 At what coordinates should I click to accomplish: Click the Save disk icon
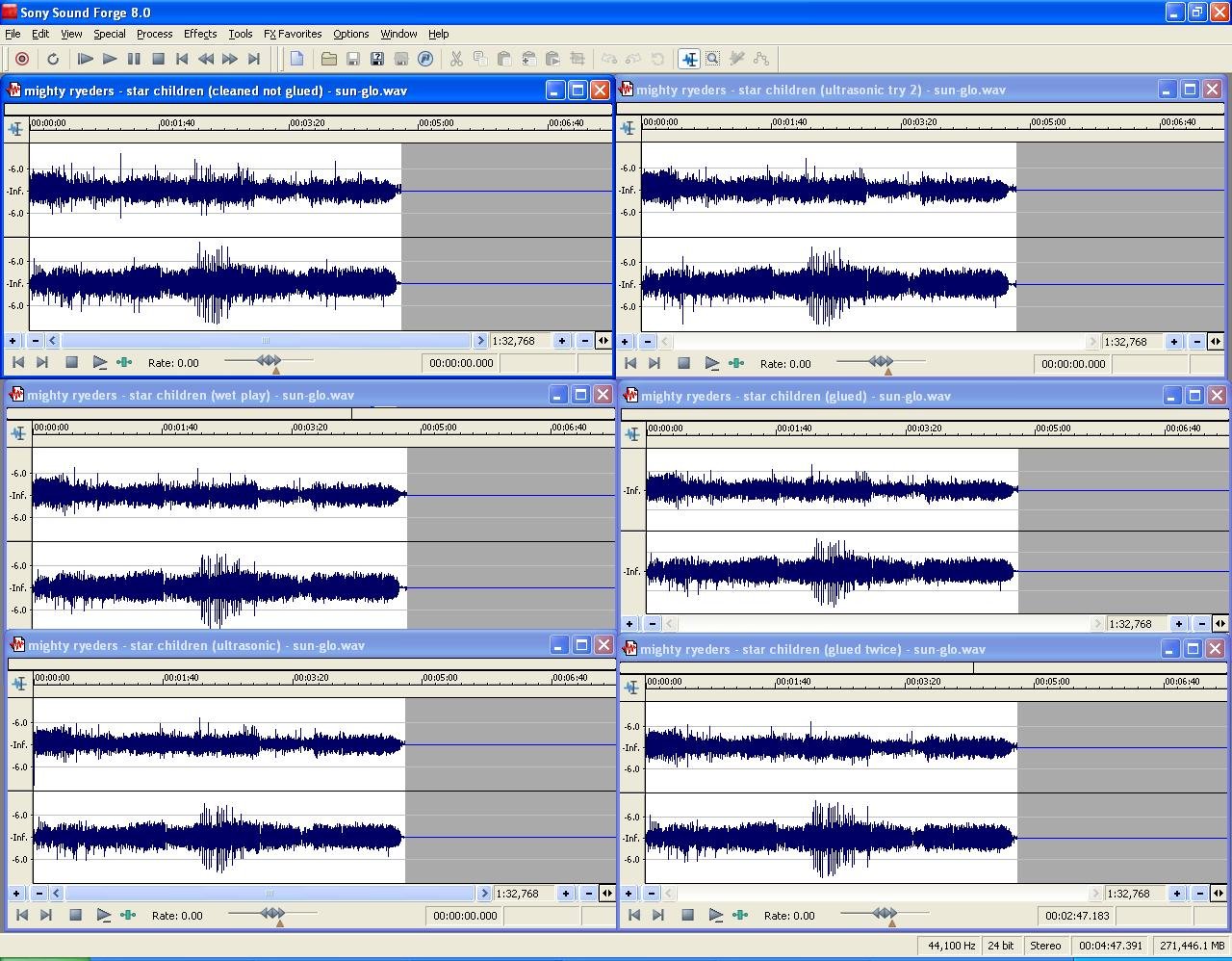click(x=353, y=59)
